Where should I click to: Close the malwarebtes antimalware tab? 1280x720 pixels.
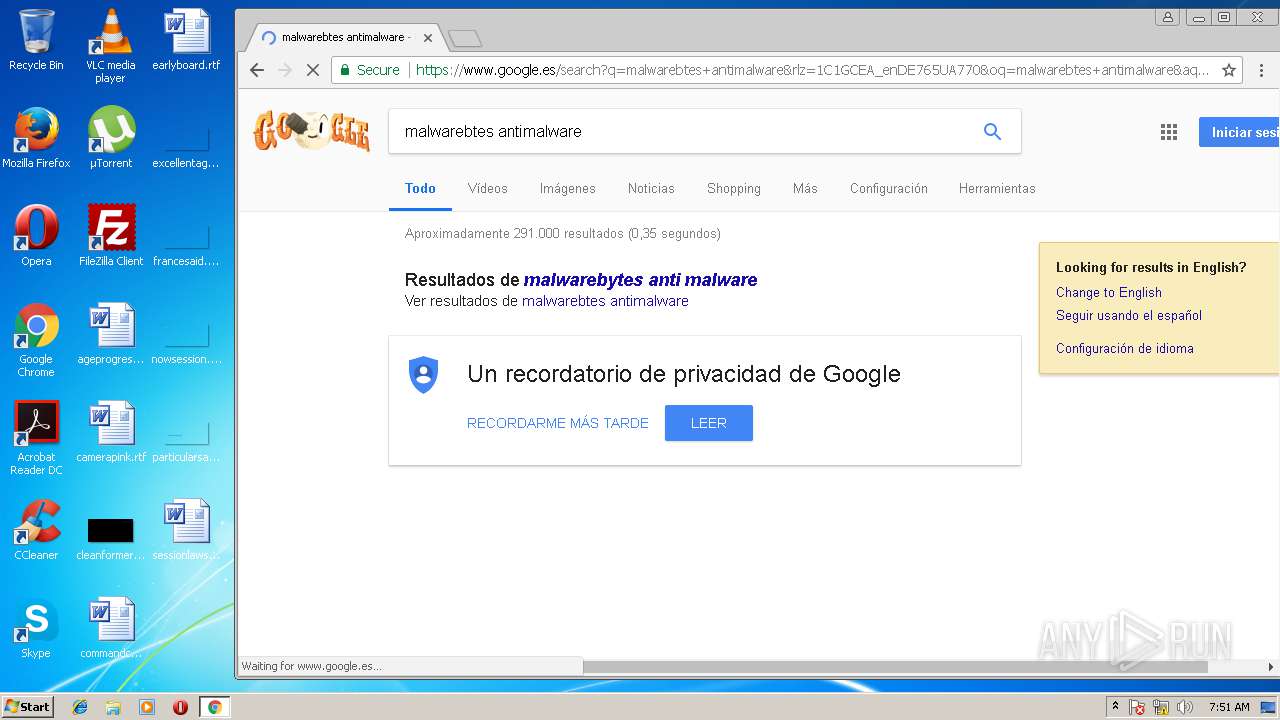coord(428,38)
